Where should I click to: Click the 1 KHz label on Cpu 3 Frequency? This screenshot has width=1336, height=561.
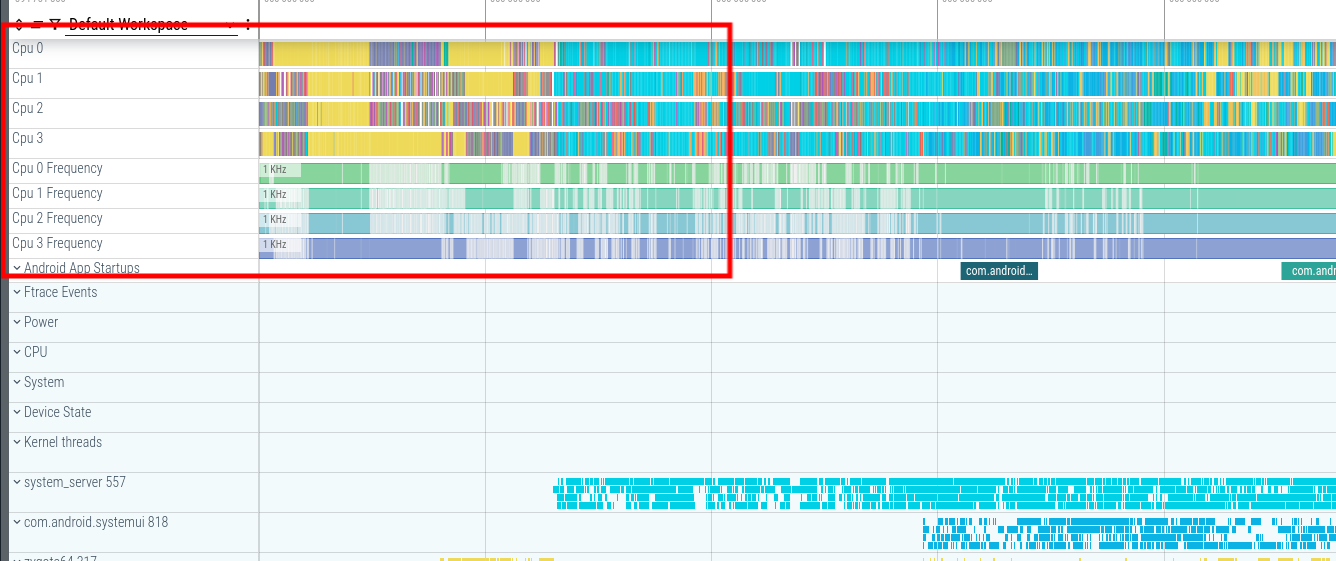tap(275, 245)
